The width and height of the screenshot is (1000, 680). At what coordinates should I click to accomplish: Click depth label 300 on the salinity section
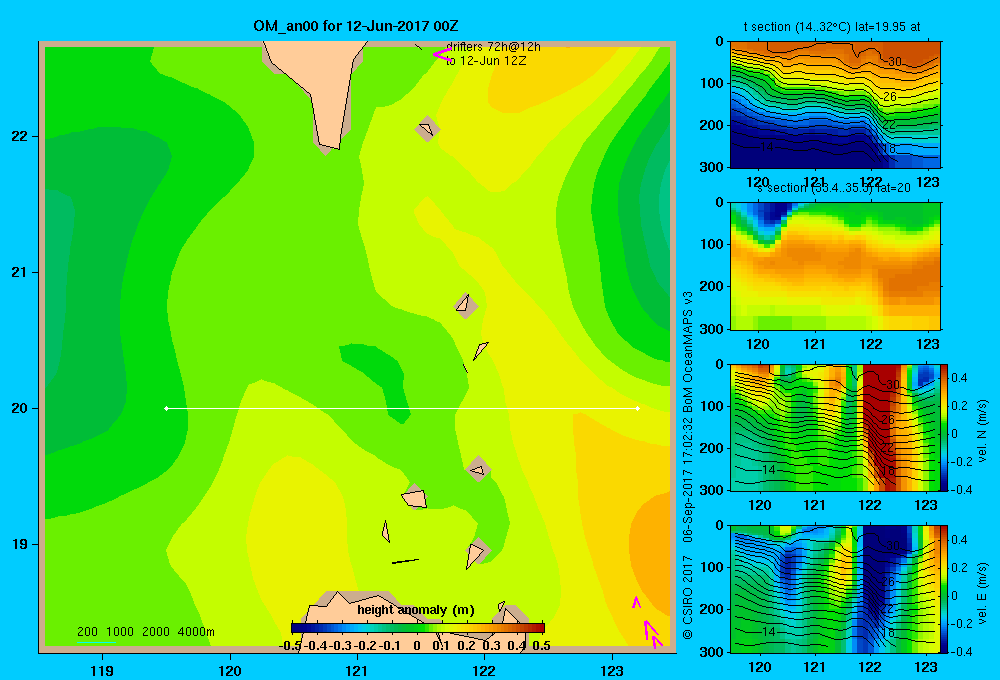(x=711, y=329)
